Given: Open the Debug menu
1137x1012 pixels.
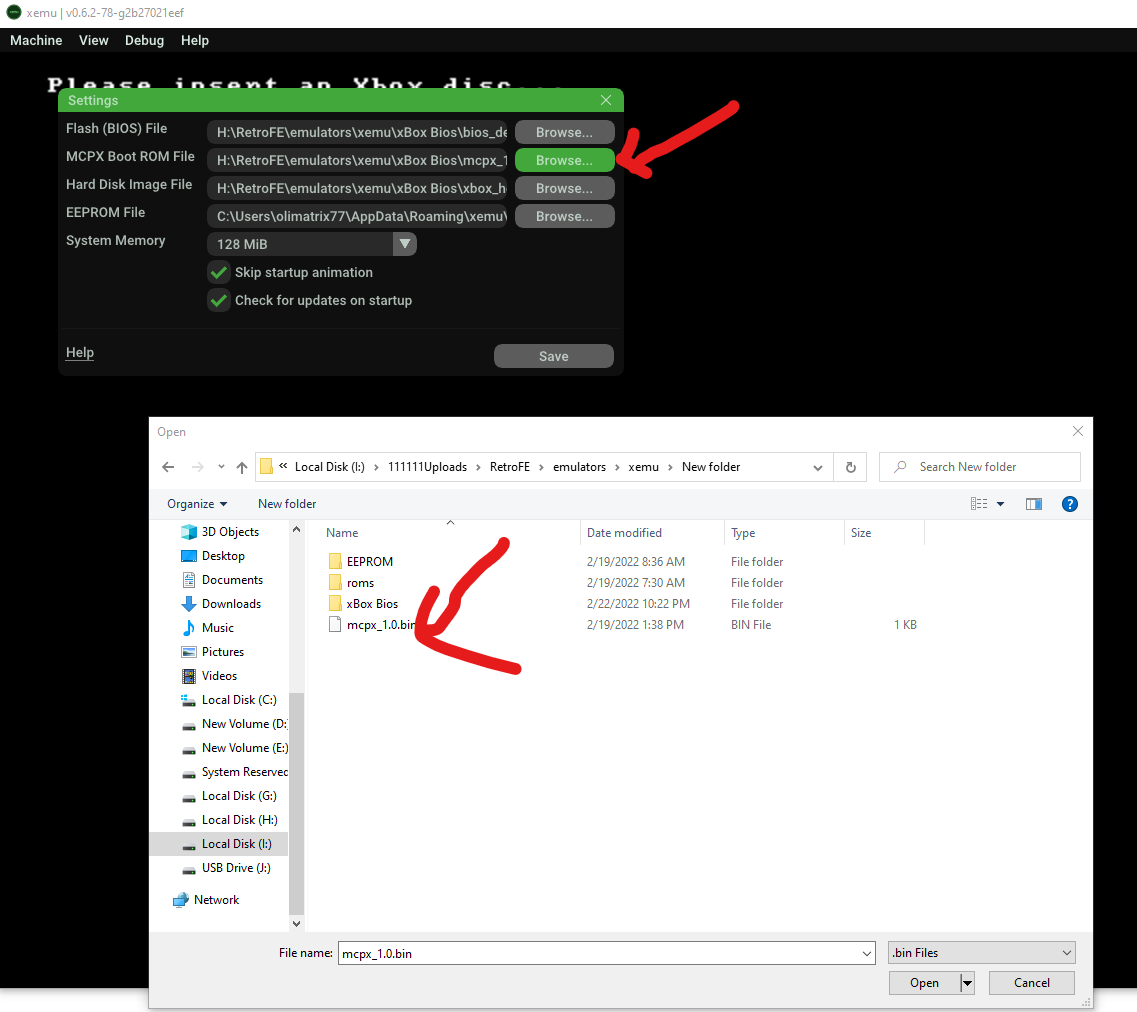Looking at the screenshot, I should (144, 41).
